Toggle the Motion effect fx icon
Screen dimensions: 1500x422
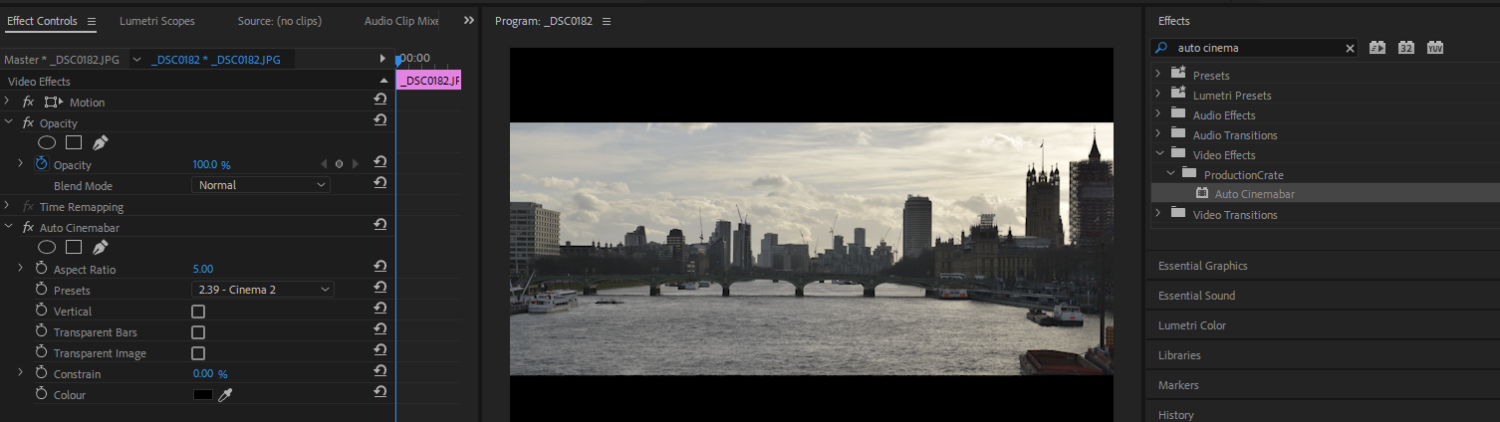point(28,102)
